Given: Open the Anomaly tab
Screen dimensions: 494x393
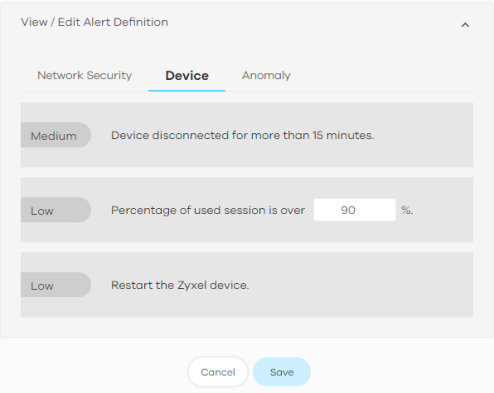Looking at the screenshot, I should tap(266, 76).
